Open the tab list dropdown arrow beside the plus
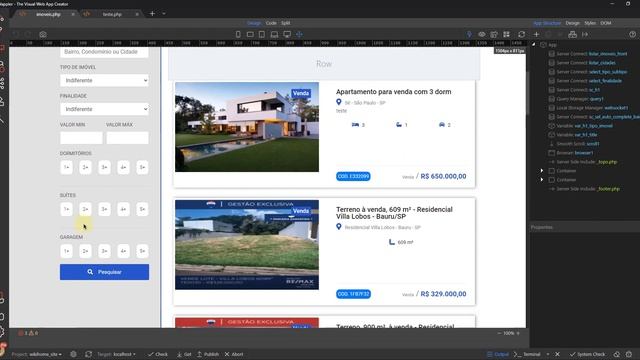This screenshot has width=640, height=360. [164, 13]
